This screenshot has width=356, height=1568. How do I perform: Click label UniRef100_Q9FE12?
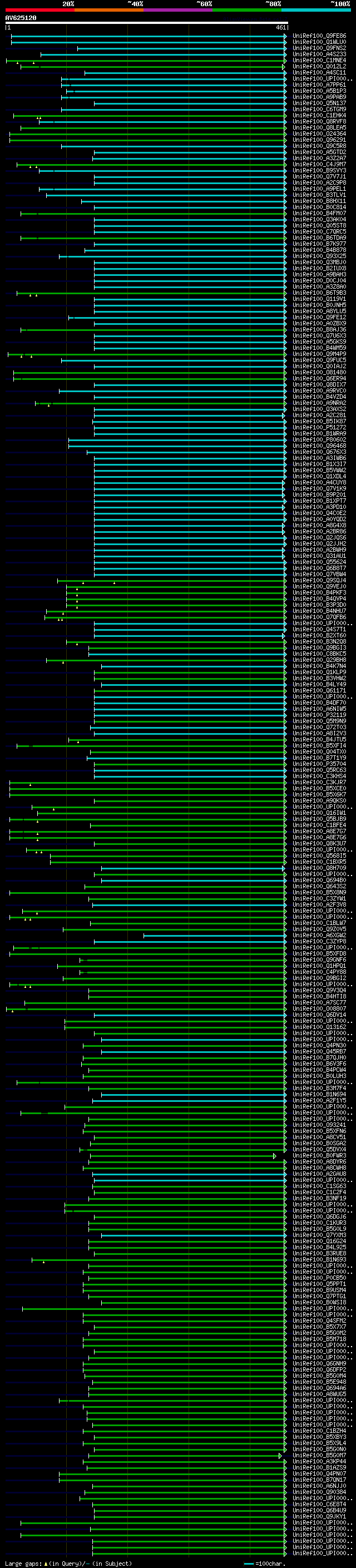pos(319,317)
